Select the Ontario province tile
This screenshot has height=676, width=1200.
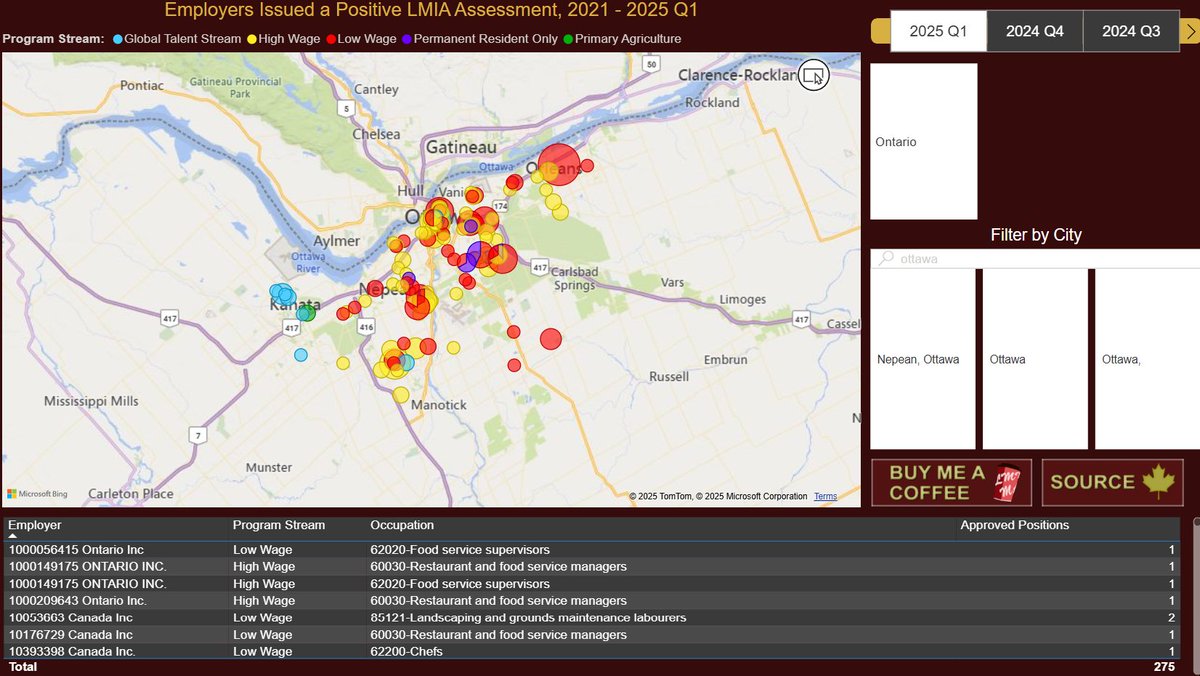coord(923,142)
